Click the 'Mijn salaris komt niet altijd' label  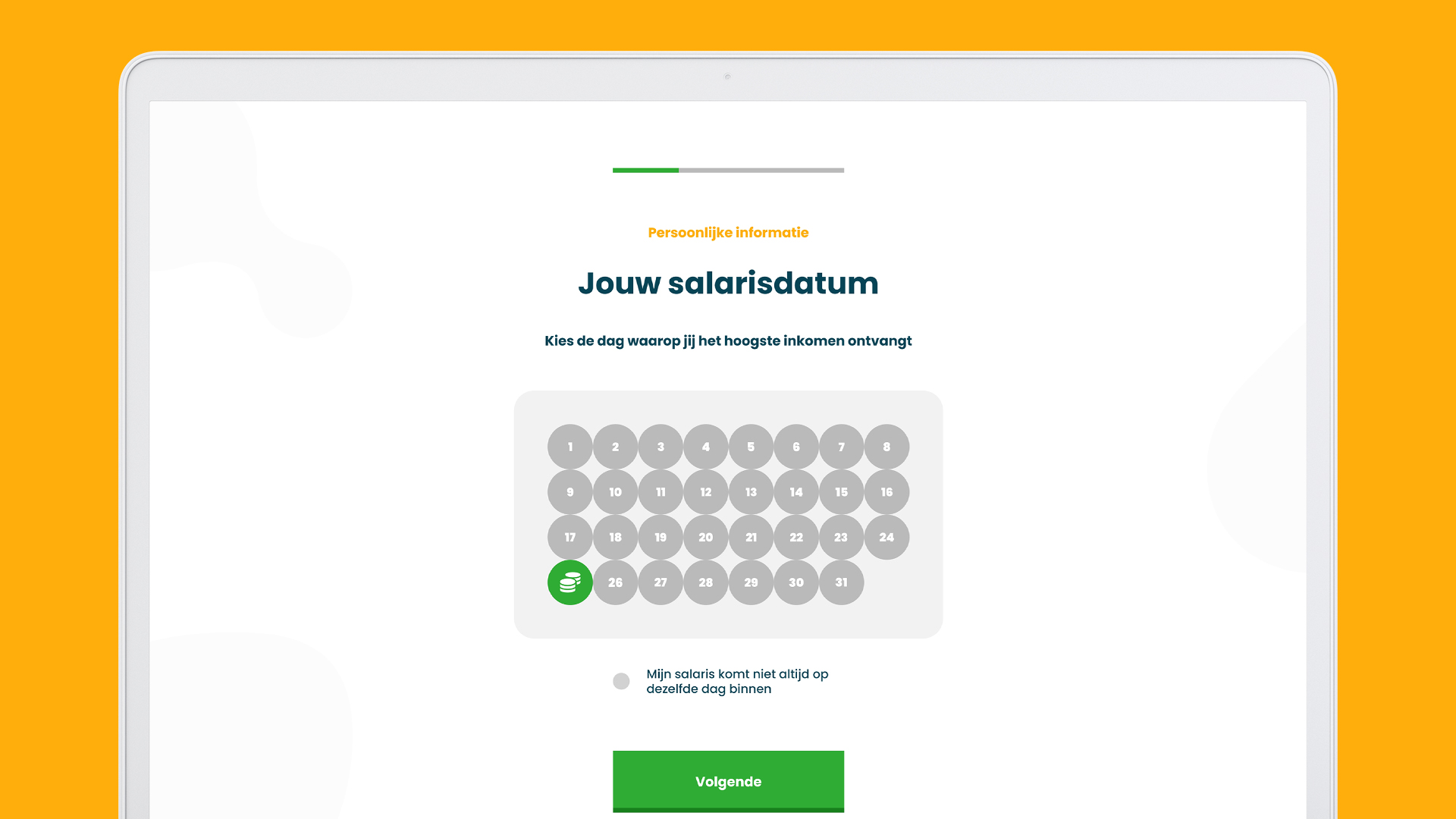pyautogui.click(x=737, y=681)
